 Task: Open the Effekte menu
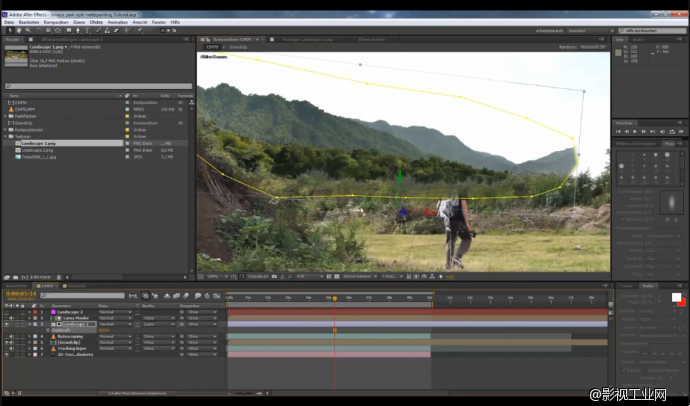pyautogui.click(x=96, y=22)
